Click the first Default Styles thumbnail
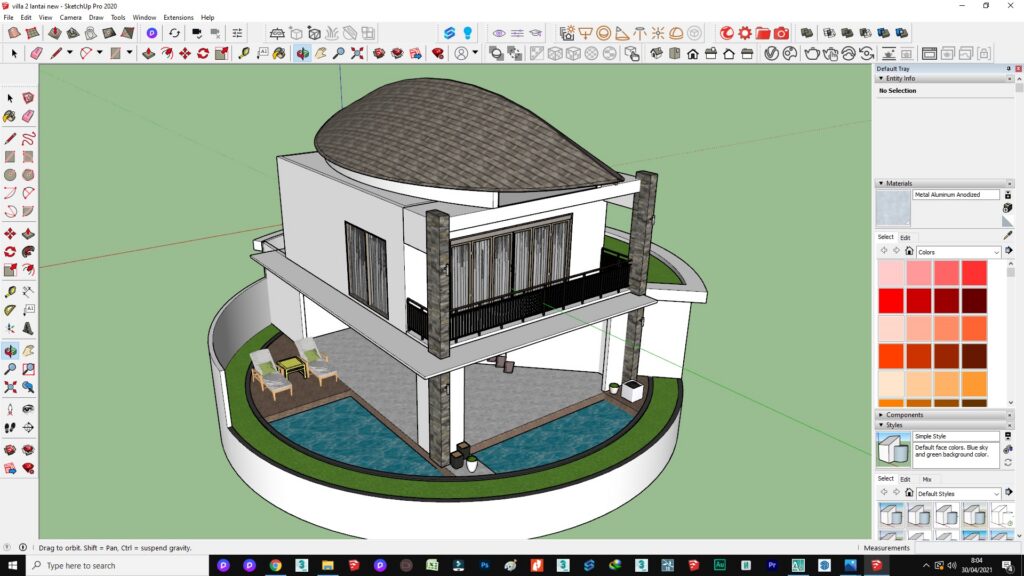 (891, 515)
